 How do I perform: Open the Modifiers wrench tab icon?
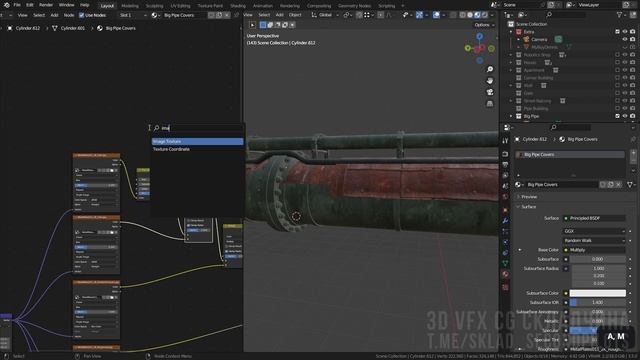tap(505, 221)
